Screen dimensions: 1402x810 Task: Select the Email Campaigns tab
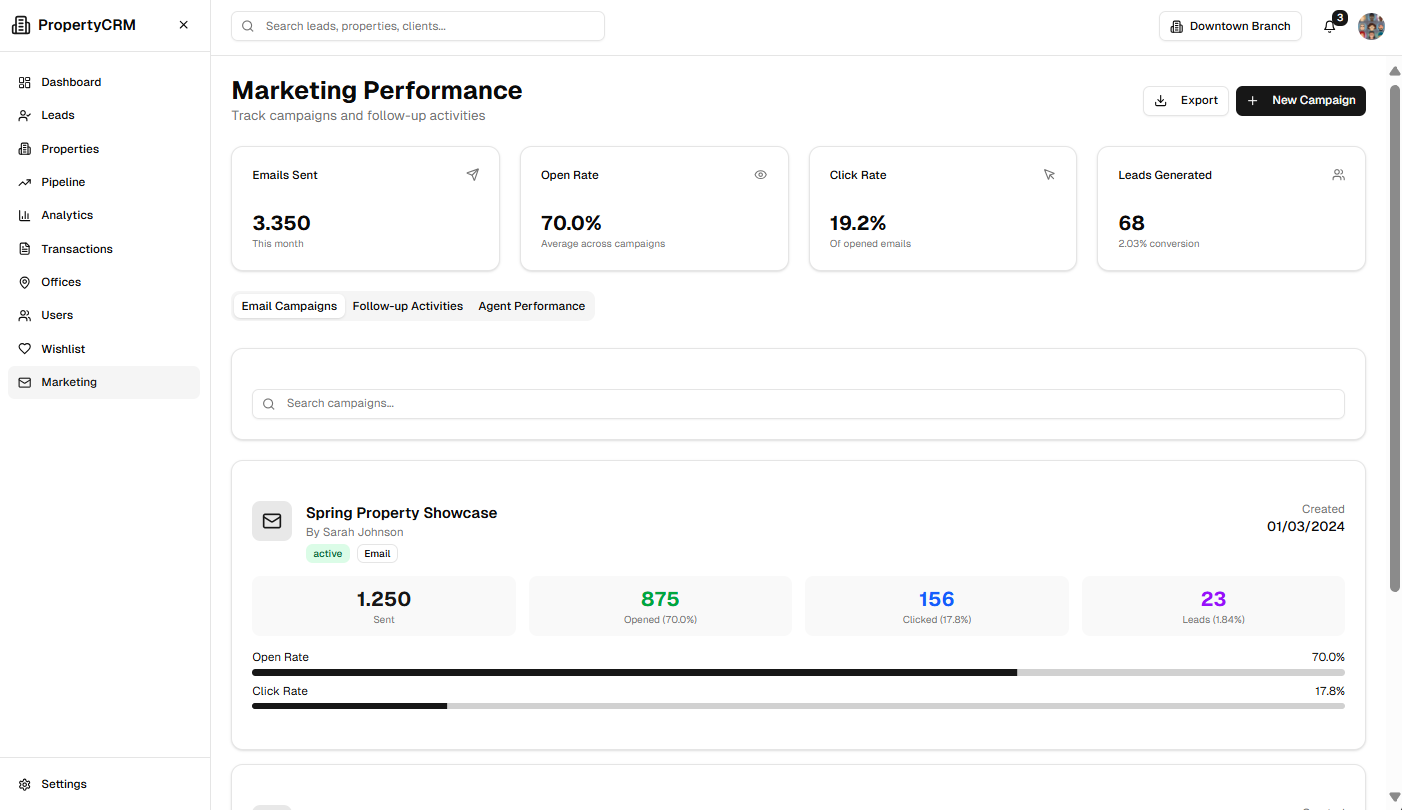(x=289, y=306)
